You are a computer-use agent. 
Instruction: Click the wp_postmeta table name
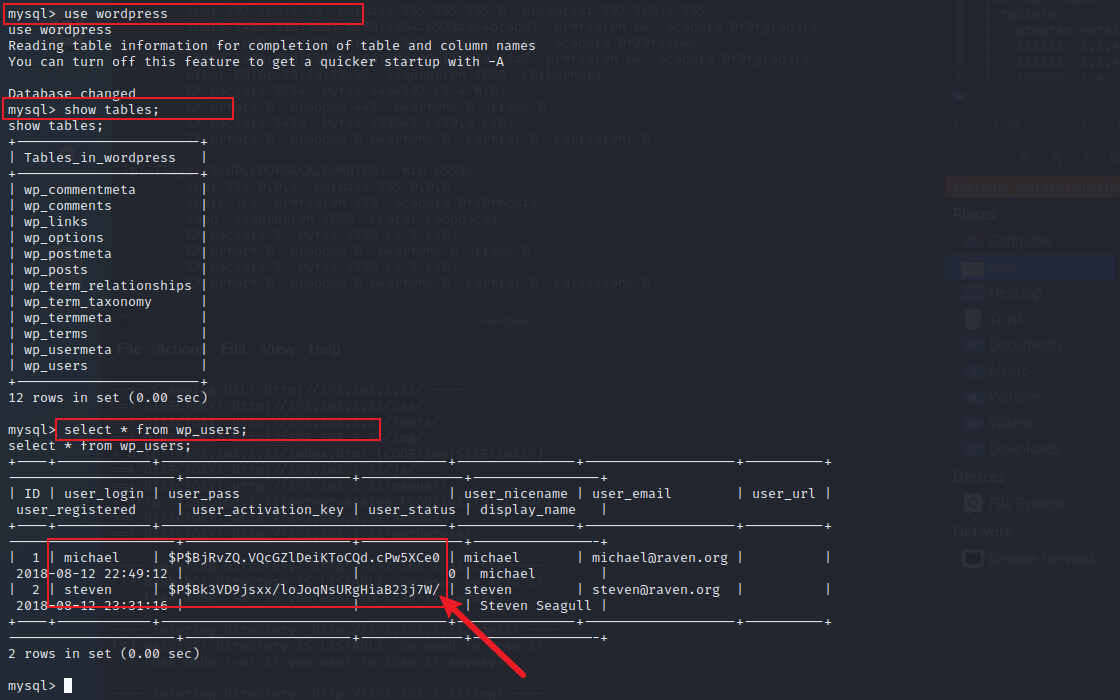click(x=68, y=254)
